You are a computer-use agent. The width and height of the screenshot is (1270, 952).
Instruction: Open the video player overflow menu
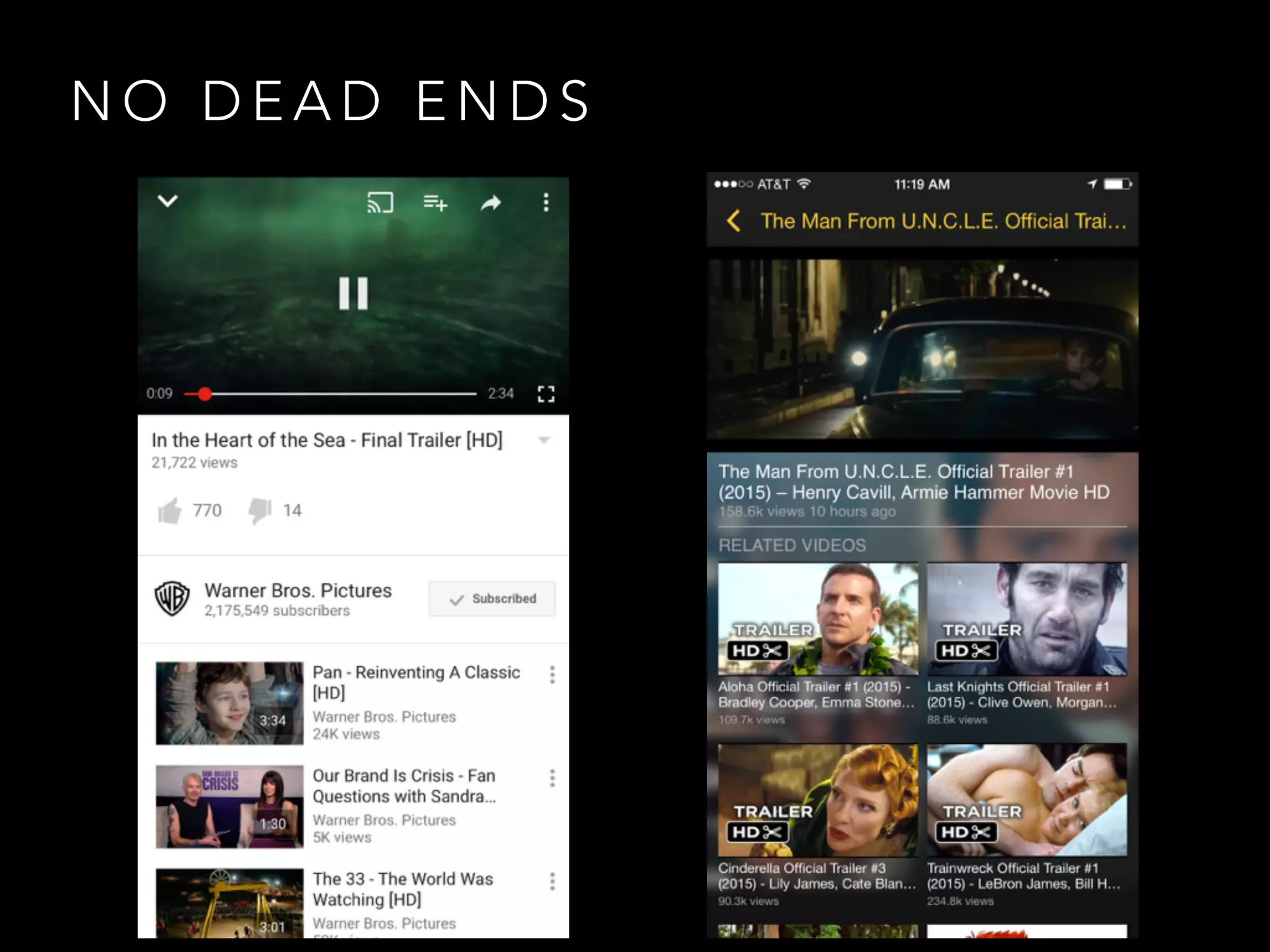(546, 203)
